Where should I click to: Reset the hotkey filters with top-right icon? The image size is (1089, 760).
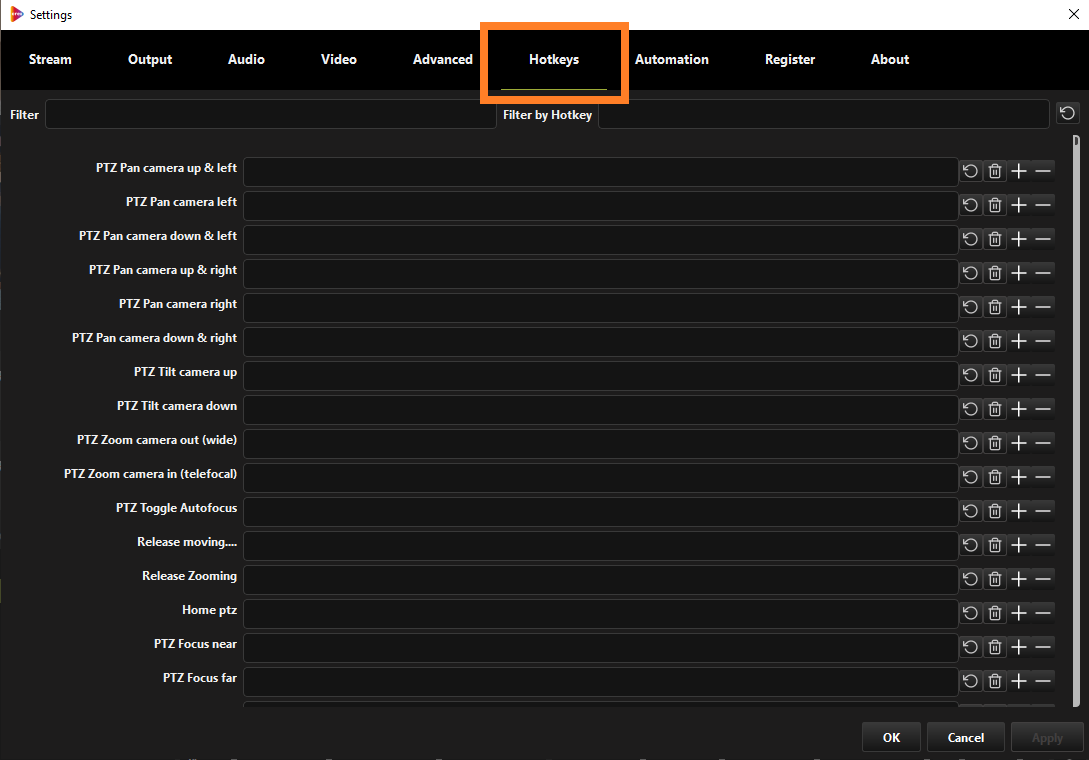(x=1067, y=113)
